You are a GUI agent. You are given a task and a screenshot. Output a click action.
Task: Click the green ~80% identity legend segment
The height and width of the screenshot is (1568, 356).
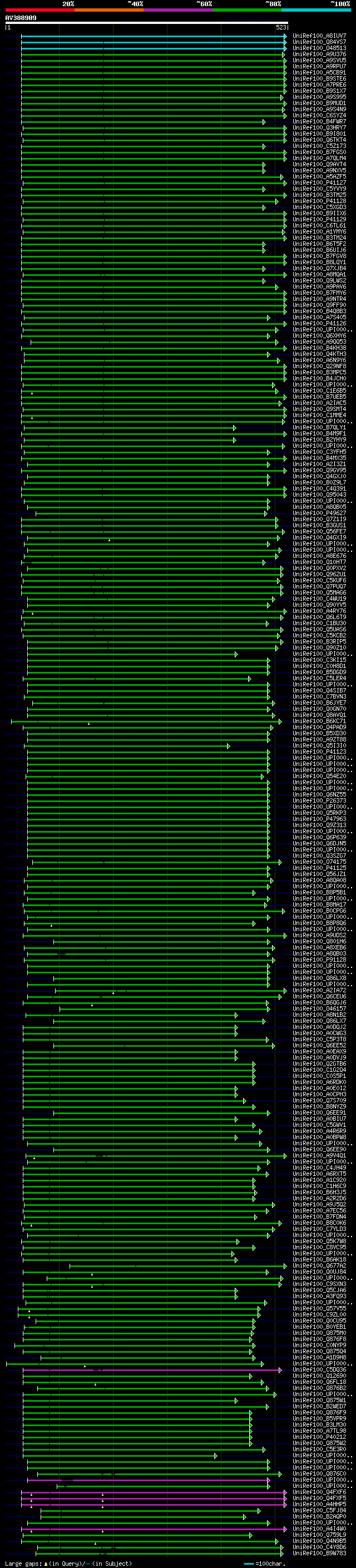pyautogui.click(x=247, y=10)
